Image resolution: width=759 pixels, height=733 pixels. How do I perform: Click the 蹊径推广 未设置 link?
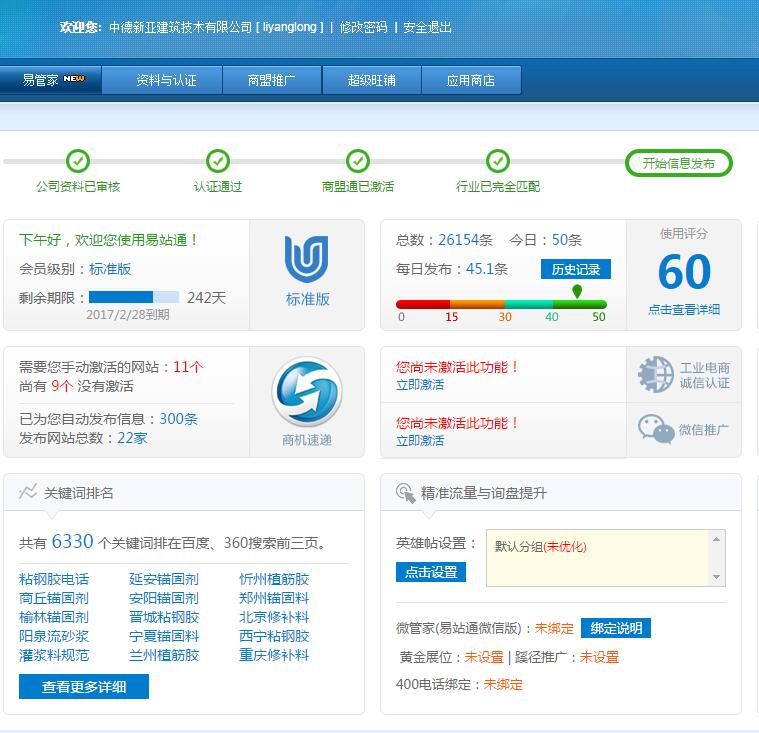599,657
